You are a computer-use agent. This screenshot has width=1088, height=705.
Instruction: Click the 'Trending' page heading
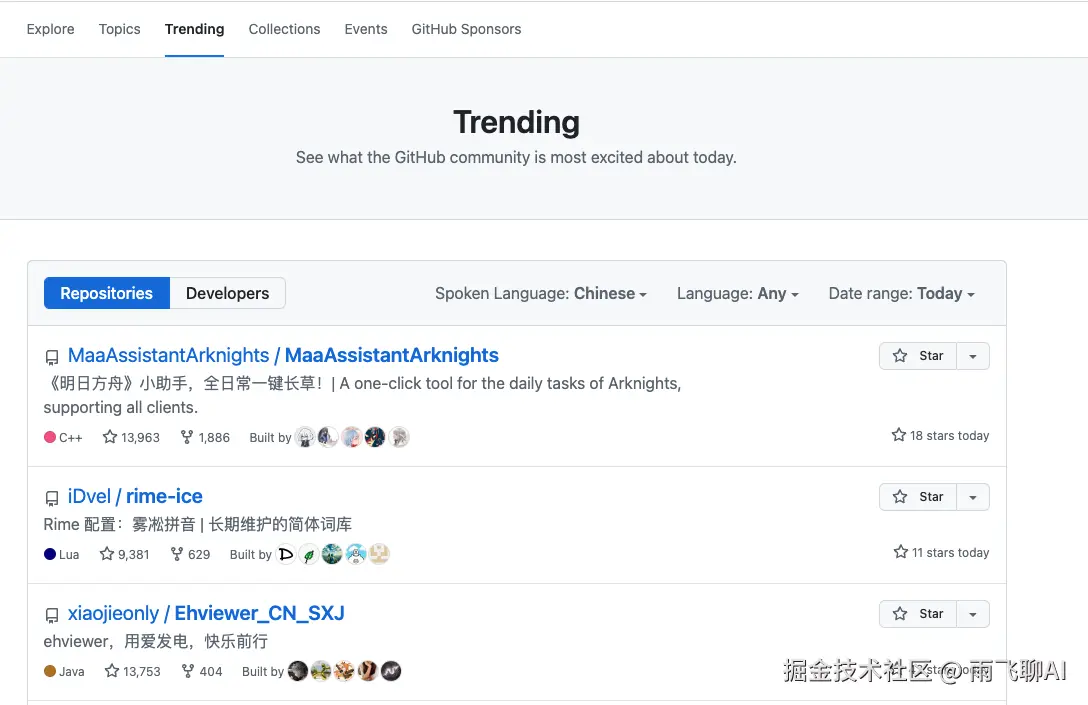516,122
